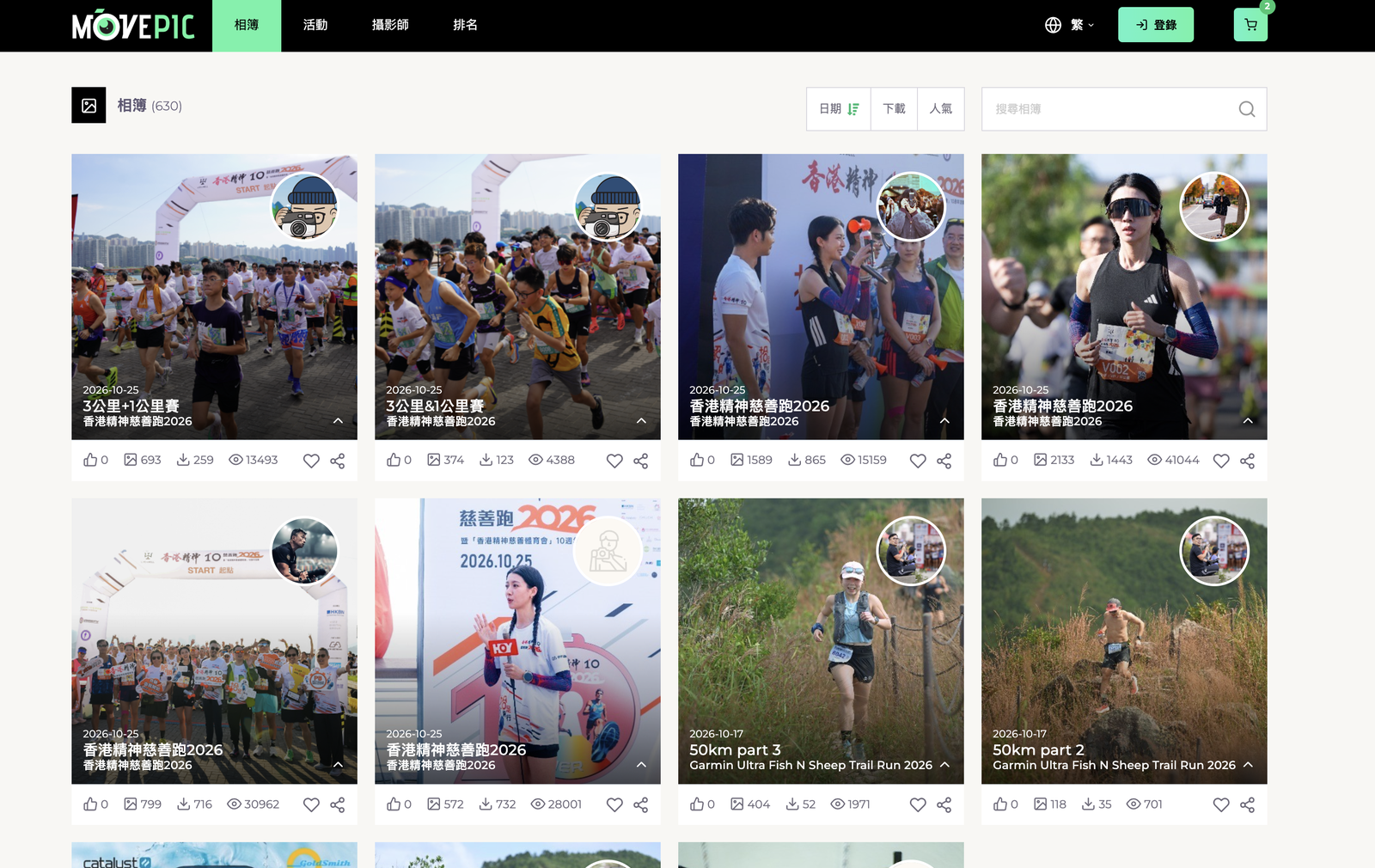Screen dimensions: 1375x868
Task: Click share icon on 50km part 2
Action: tap(1248, 804)
